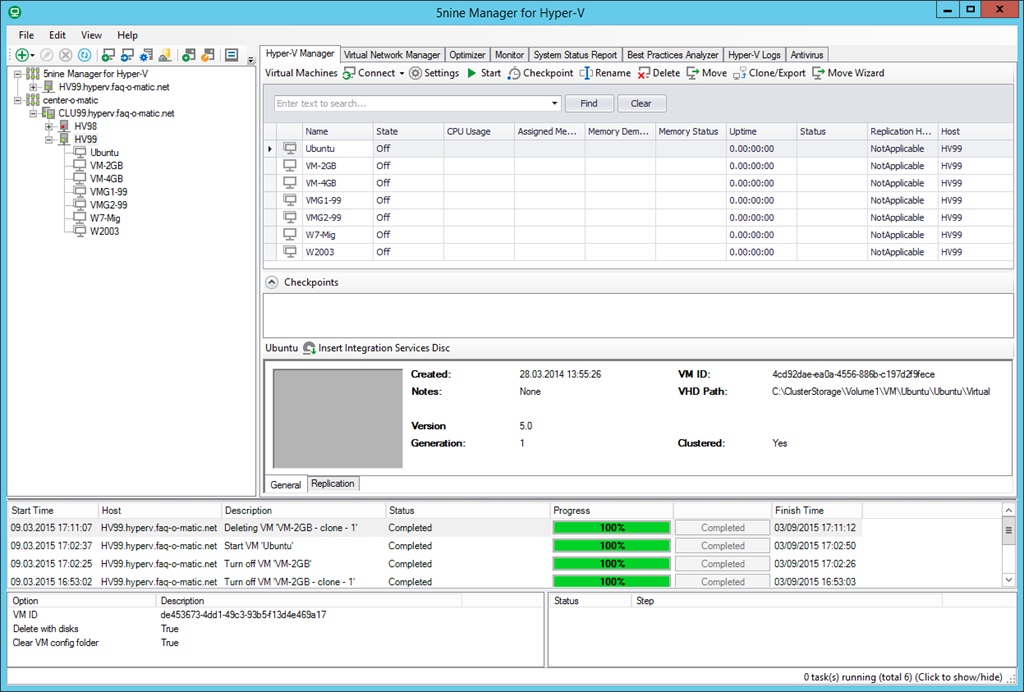This screenshot has height=692, width=1024.
Task: Click Rename in the VM toolbar
Action: 605,73
